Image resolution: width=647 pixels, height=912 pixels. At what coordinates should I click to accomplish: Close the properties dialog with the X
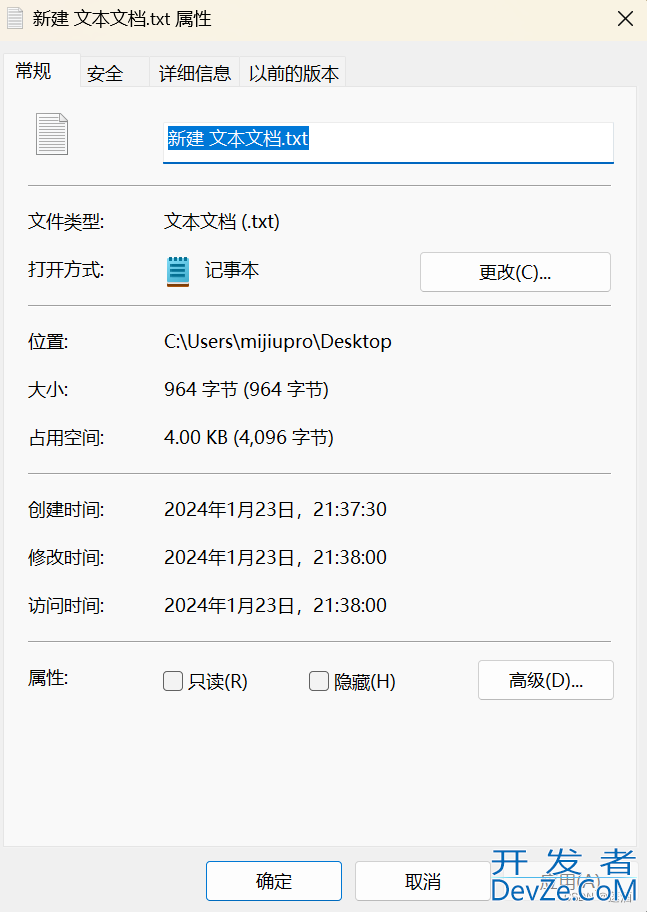coord(625,19)
